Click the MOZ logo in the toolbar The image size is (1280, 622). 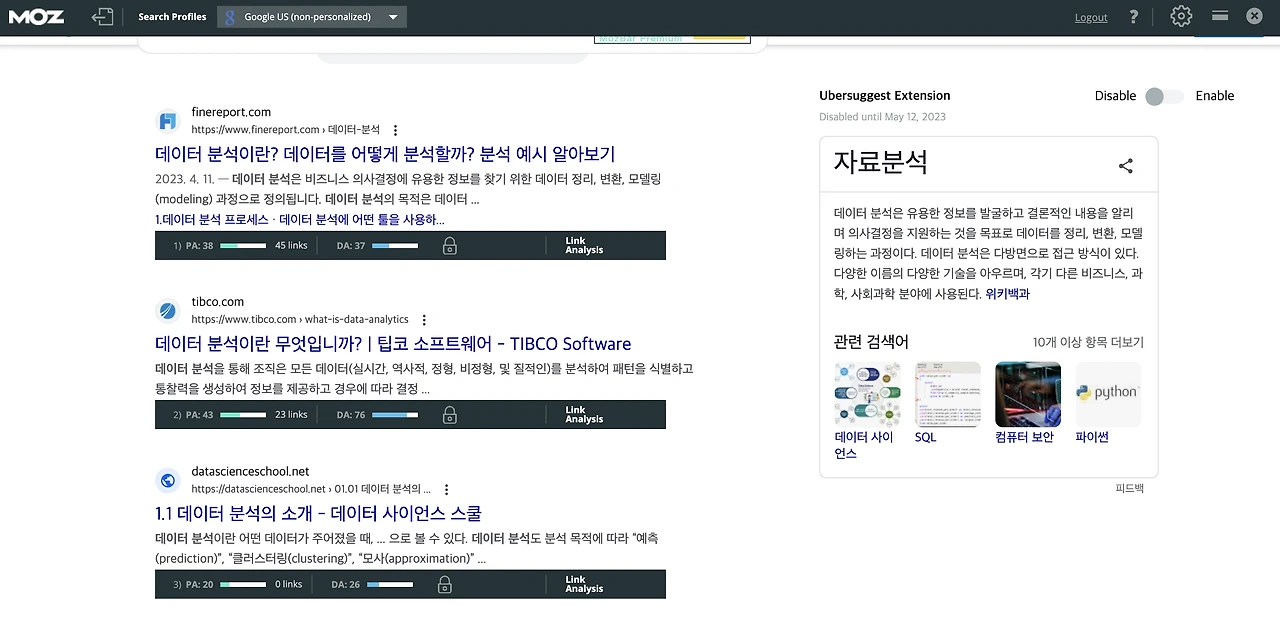coord(36,16)
